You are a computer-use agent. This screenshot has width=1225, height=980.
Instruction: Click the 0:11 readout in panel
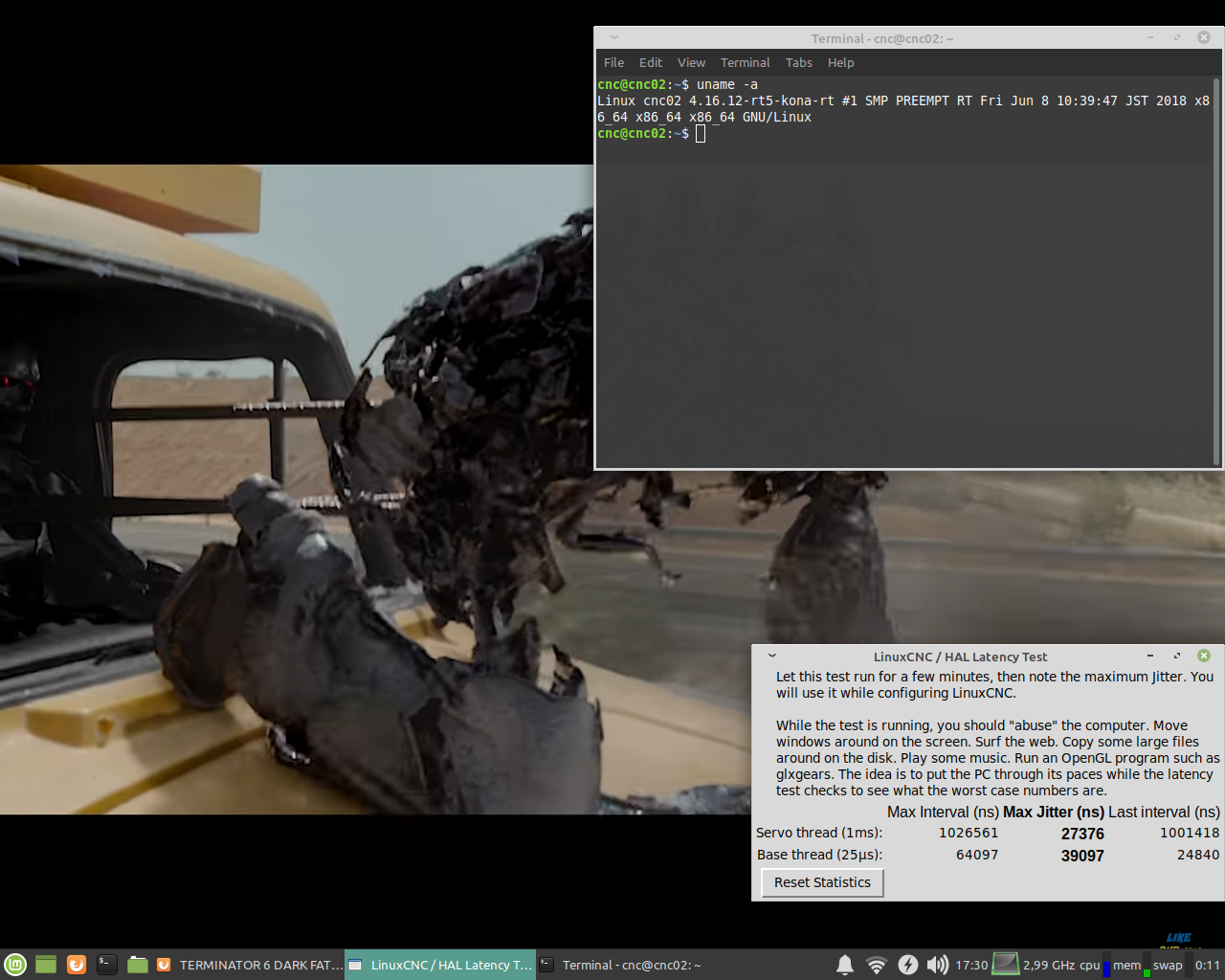(x=1208, y=965)
